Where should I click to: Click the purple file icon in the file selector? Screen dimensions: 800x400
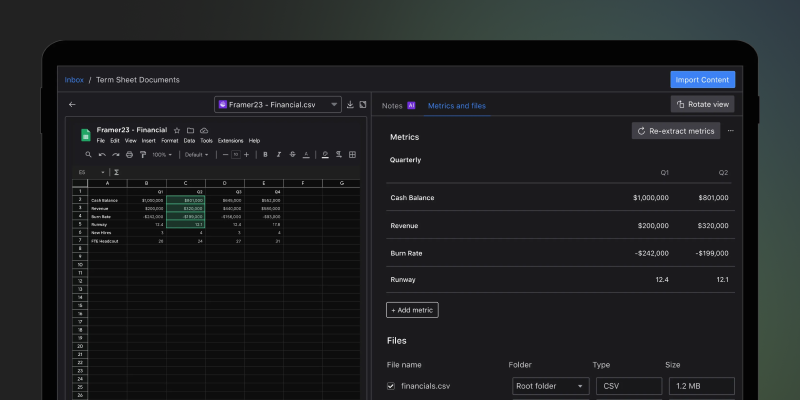click(x=222, y=105)
